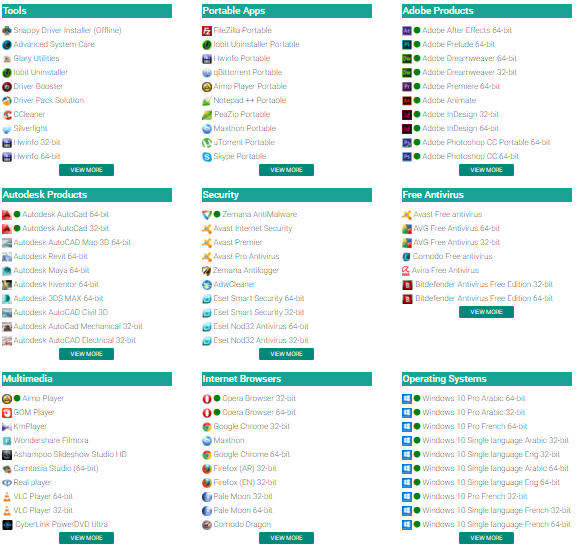
Task: Click the Skype Portable icon
Action: point(207,157)
